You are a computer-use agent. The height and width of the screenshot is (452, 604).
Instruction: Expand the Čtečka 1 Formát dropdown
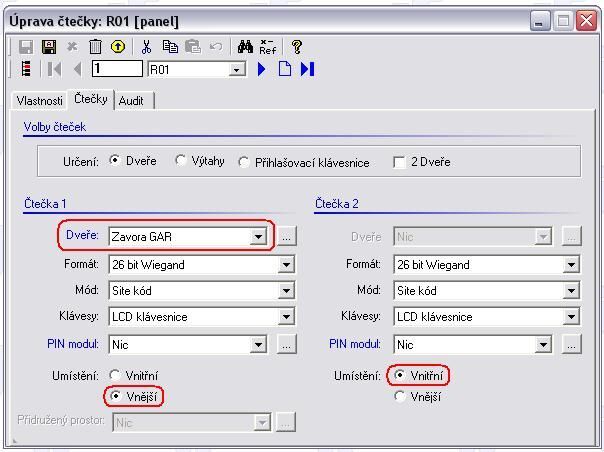pos(286,265)
